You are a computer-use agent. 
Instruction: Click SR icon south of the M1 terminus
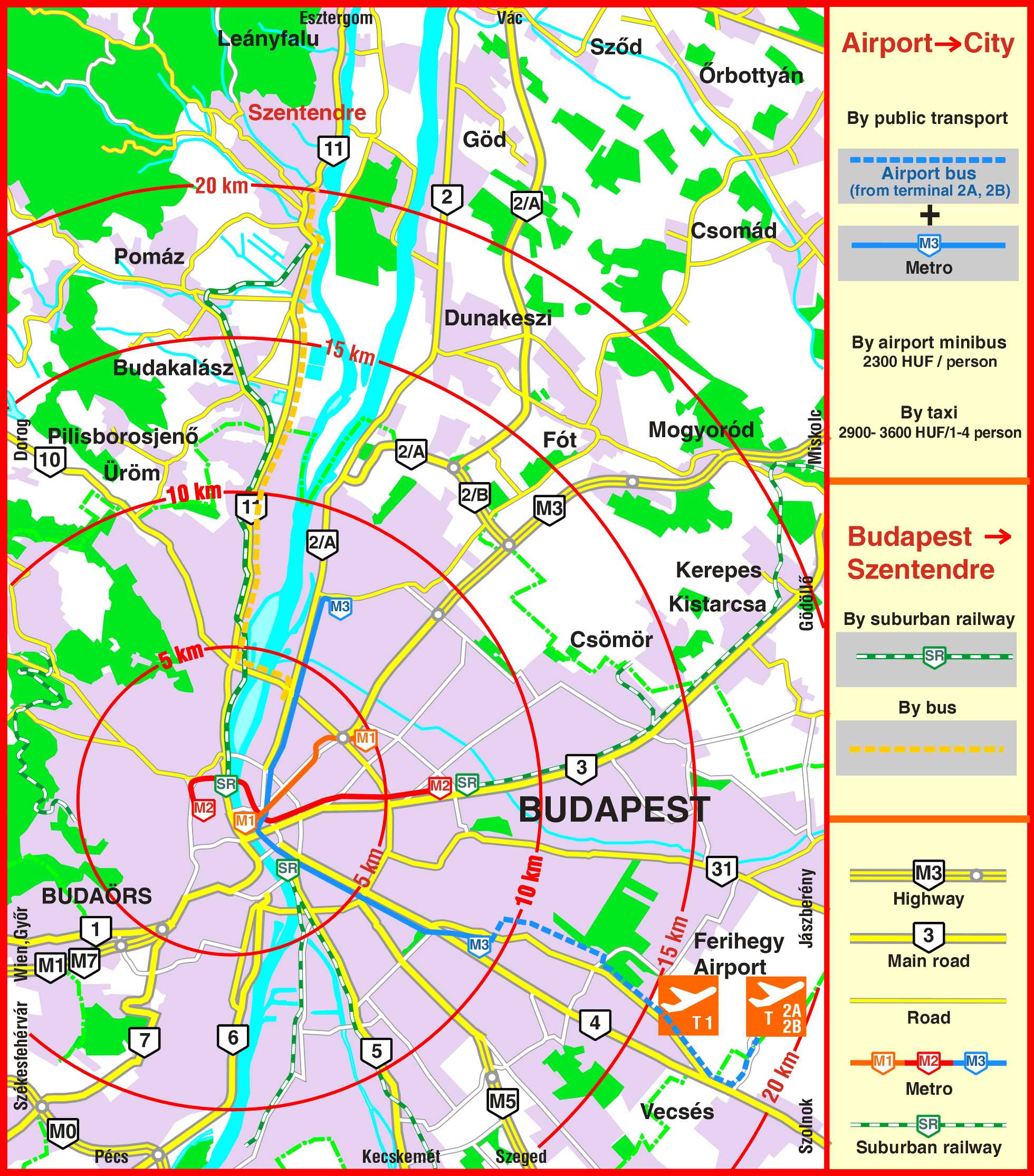[x=287, y=869]
